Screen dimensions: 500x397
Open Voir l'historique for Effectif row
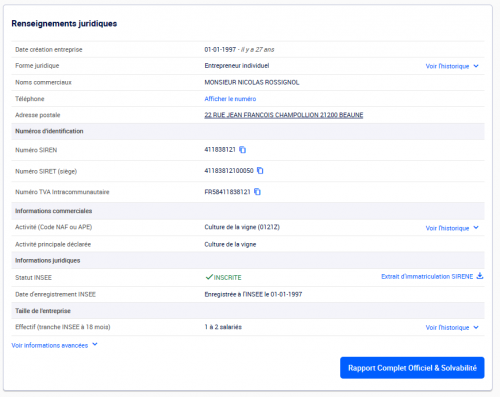(x=447, y=328)
